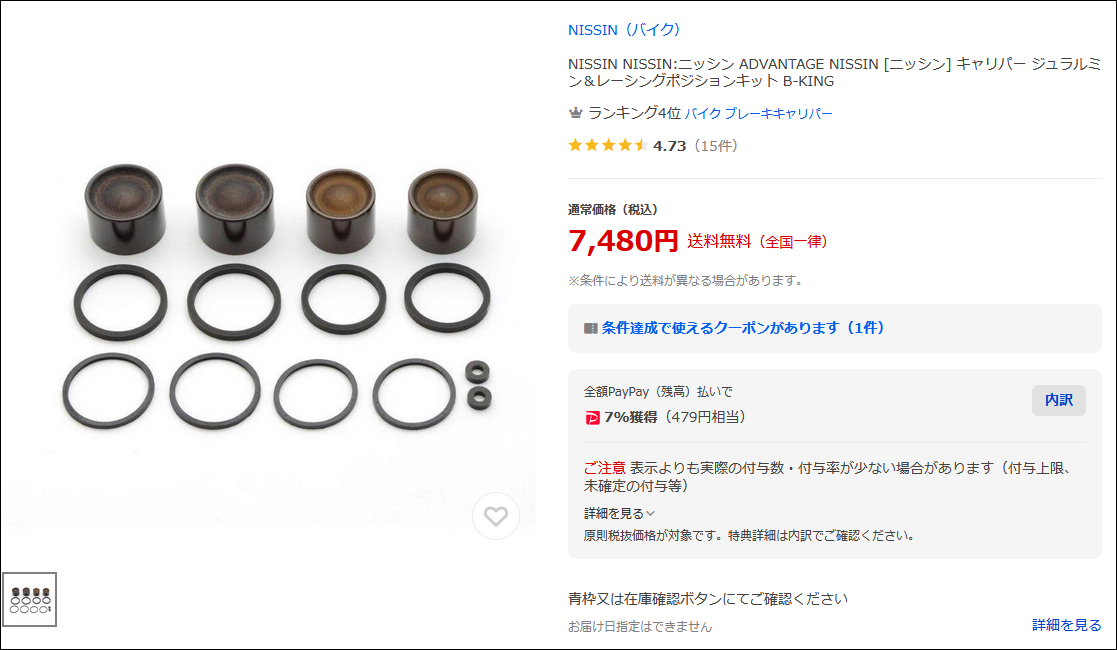Screen dimensions: 1117x650
Task: Click the yellow star rating icons
Action: pos(608,145)
